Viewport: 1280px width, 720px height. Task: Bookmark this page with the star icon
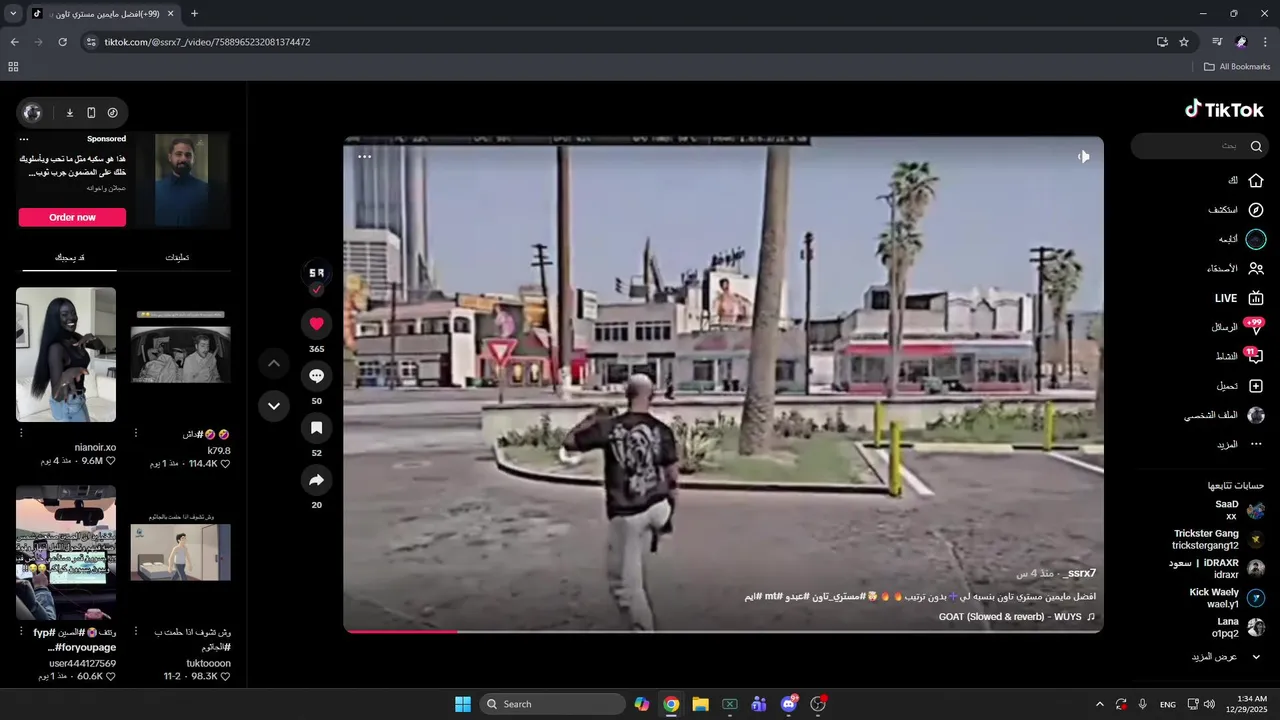(x=1184, y=42)
